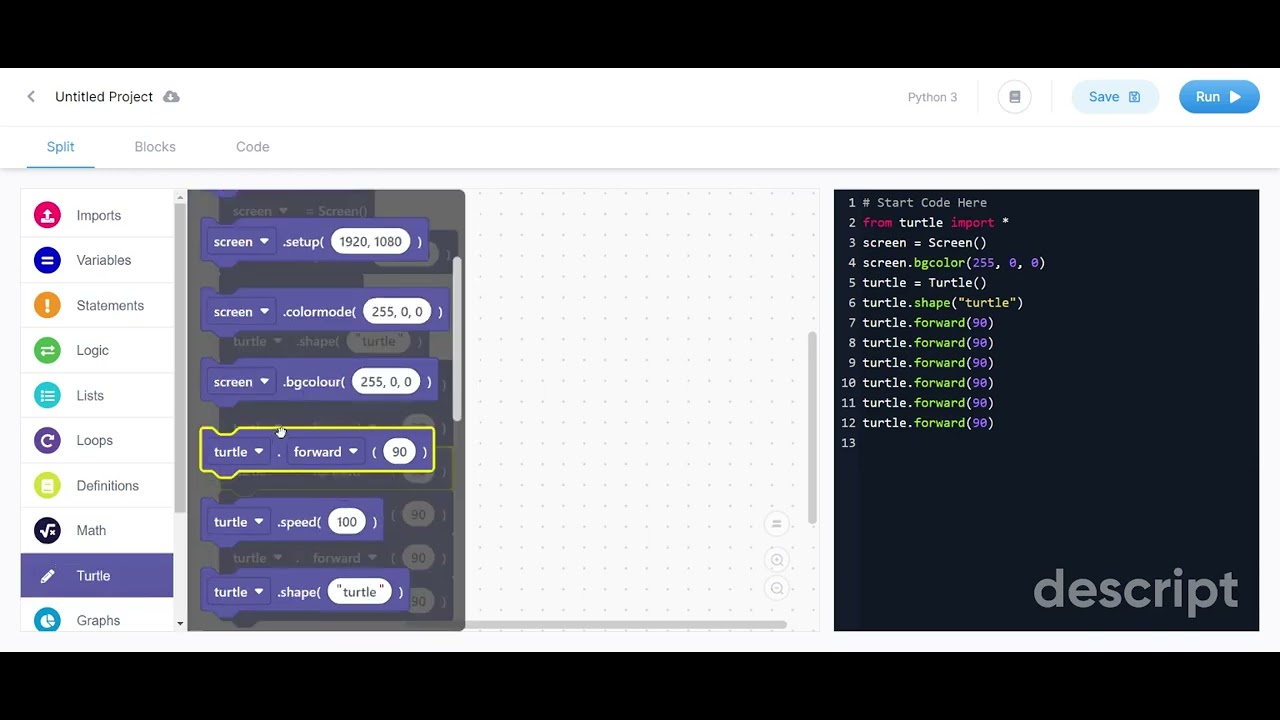The height and width of the screenshot is (720, 1280).
Task: Open the Statements category icon
Action: 47,305
